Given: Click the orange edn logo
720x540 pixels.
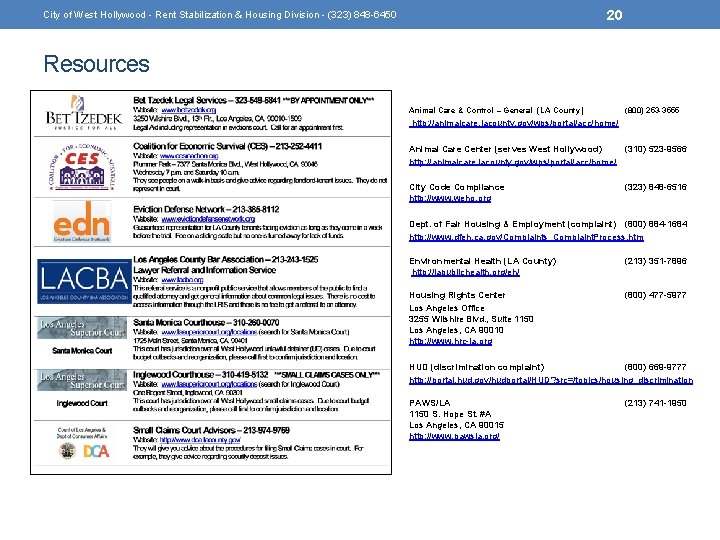Looking at the screenshot, I should tap(82, 221).
